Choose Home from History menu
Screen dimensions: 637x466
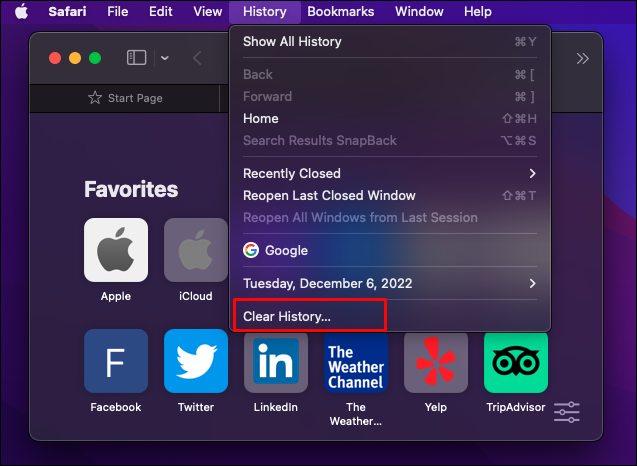[x=390, y=119]
